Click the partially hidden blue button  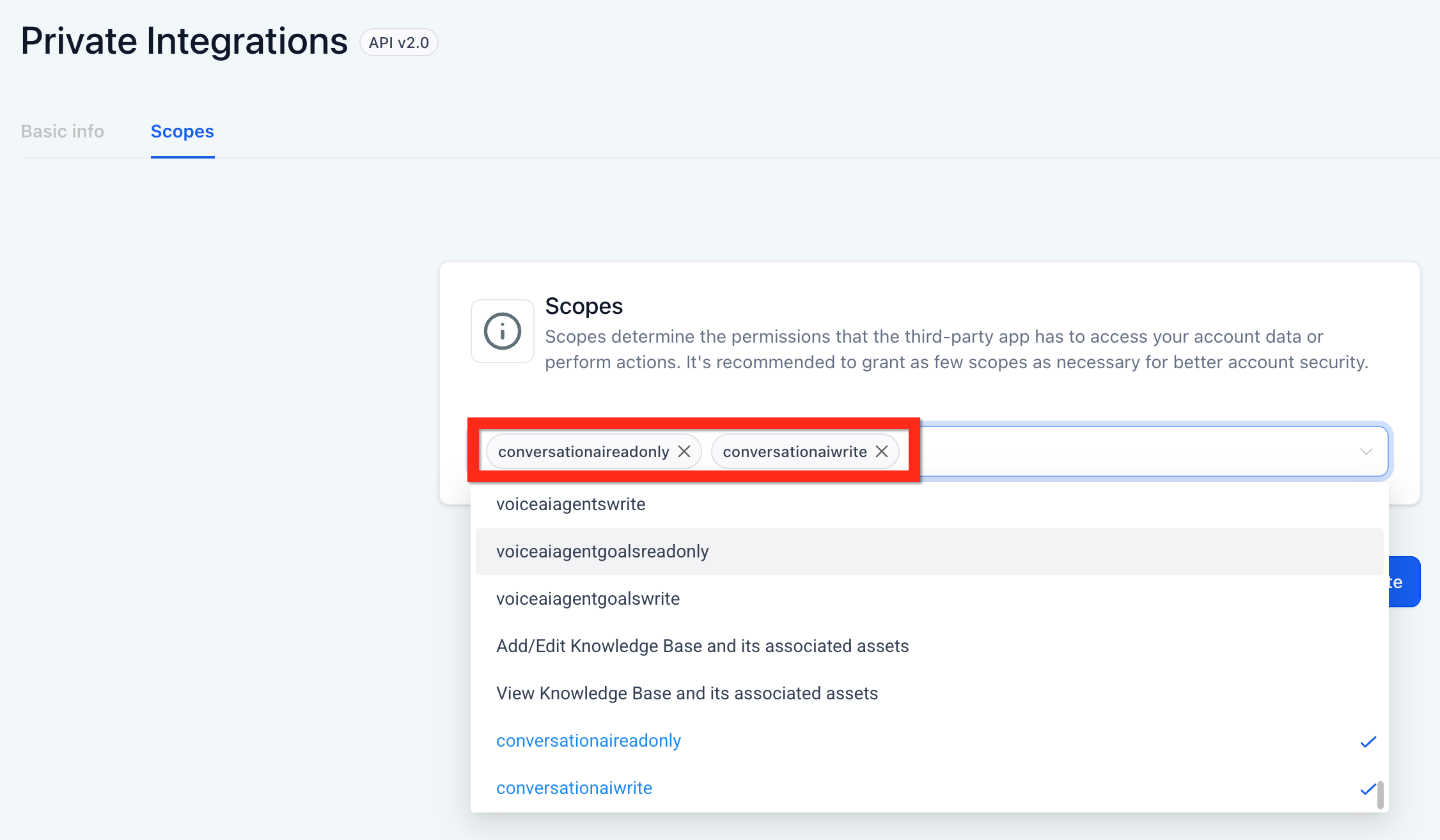pyautogui.click(x=1404, y=582)
